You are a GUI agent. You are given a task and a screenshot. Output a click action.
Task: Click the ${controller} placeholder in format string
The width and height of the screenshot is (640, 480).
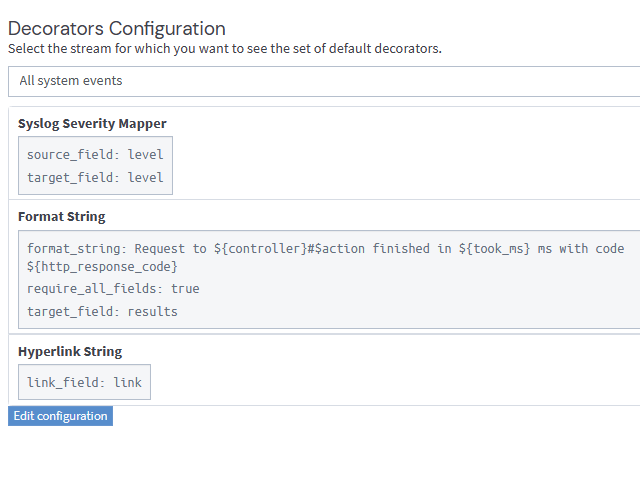(x=256, y=249)
